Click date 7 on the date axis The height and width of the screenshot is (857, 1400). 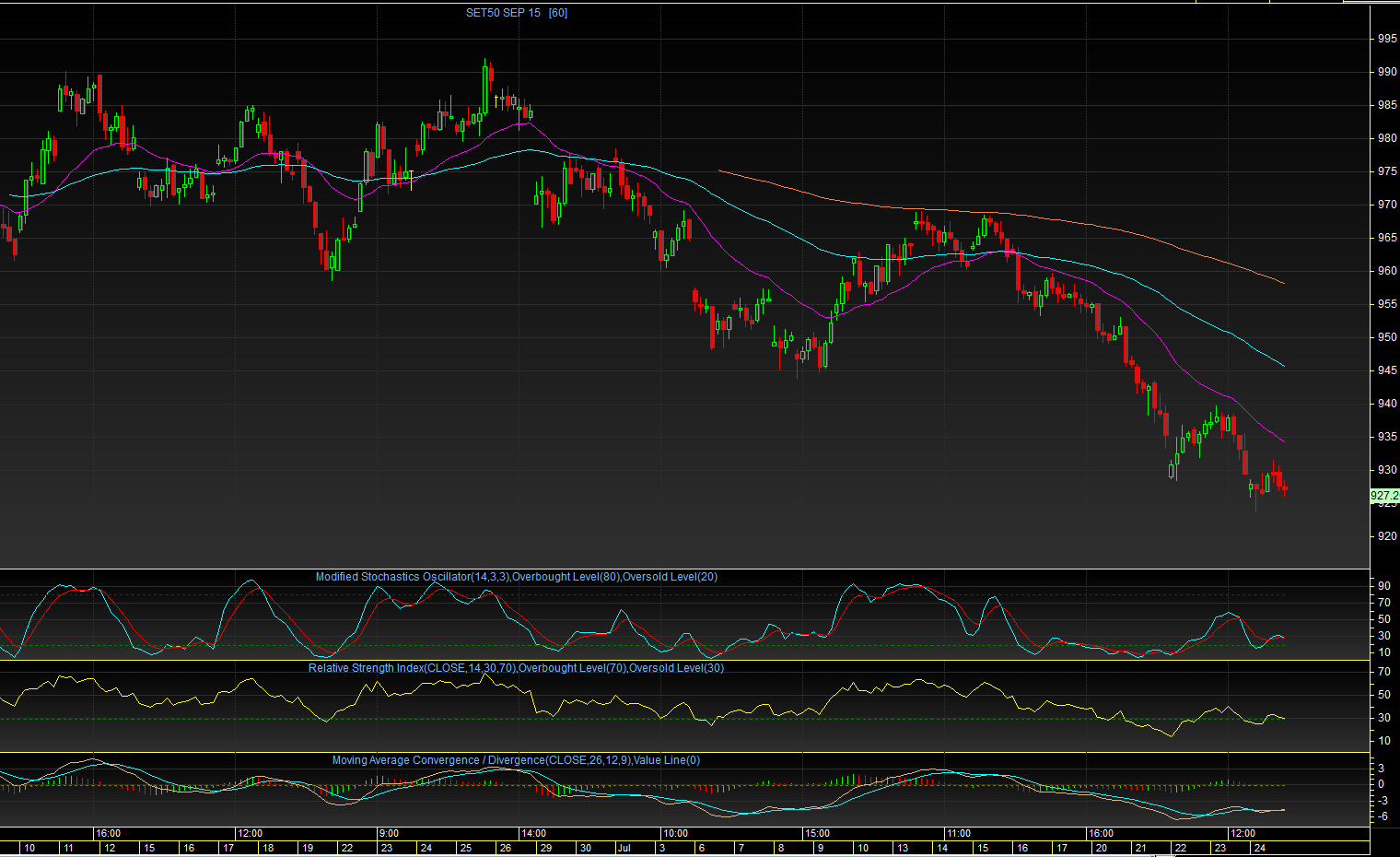741,848
